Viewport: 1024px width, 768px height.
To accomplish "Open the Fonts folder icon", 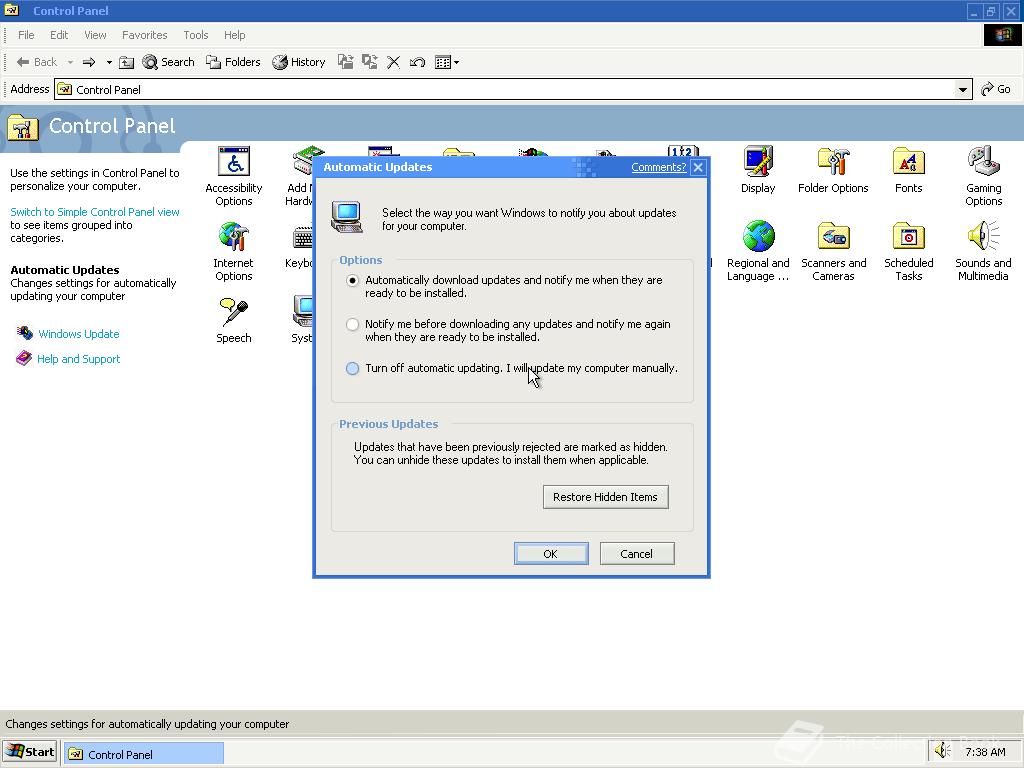I will (x=908, y=170).
